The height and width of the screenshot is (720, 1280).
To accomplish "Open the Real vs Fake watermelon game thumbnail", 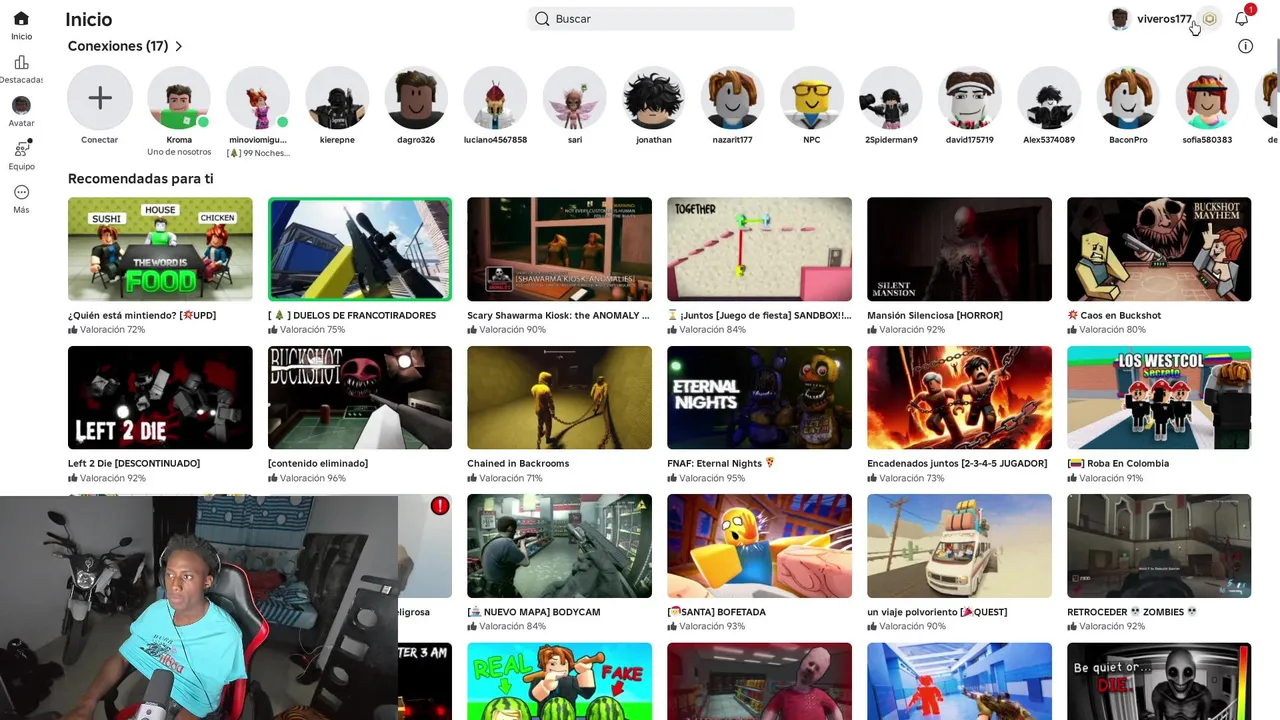I will pyautogui.click(x=559, y=681).
